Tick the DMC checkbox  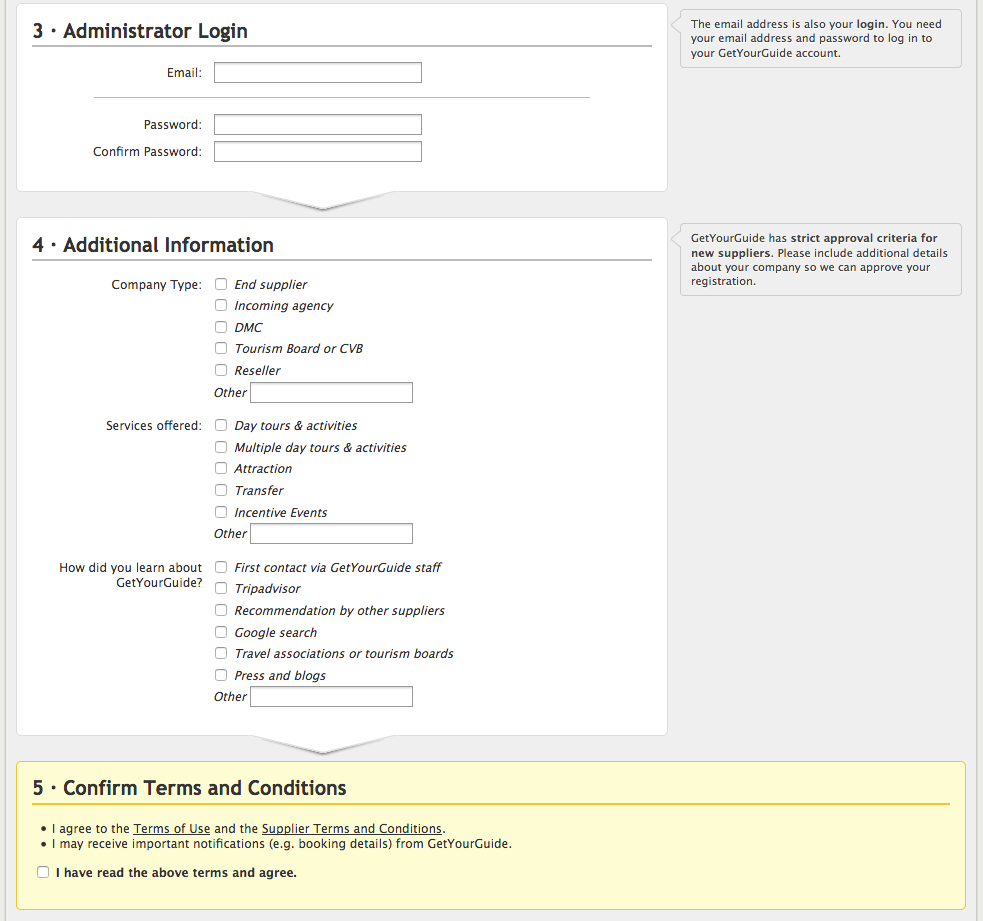(x=222, y=327)
